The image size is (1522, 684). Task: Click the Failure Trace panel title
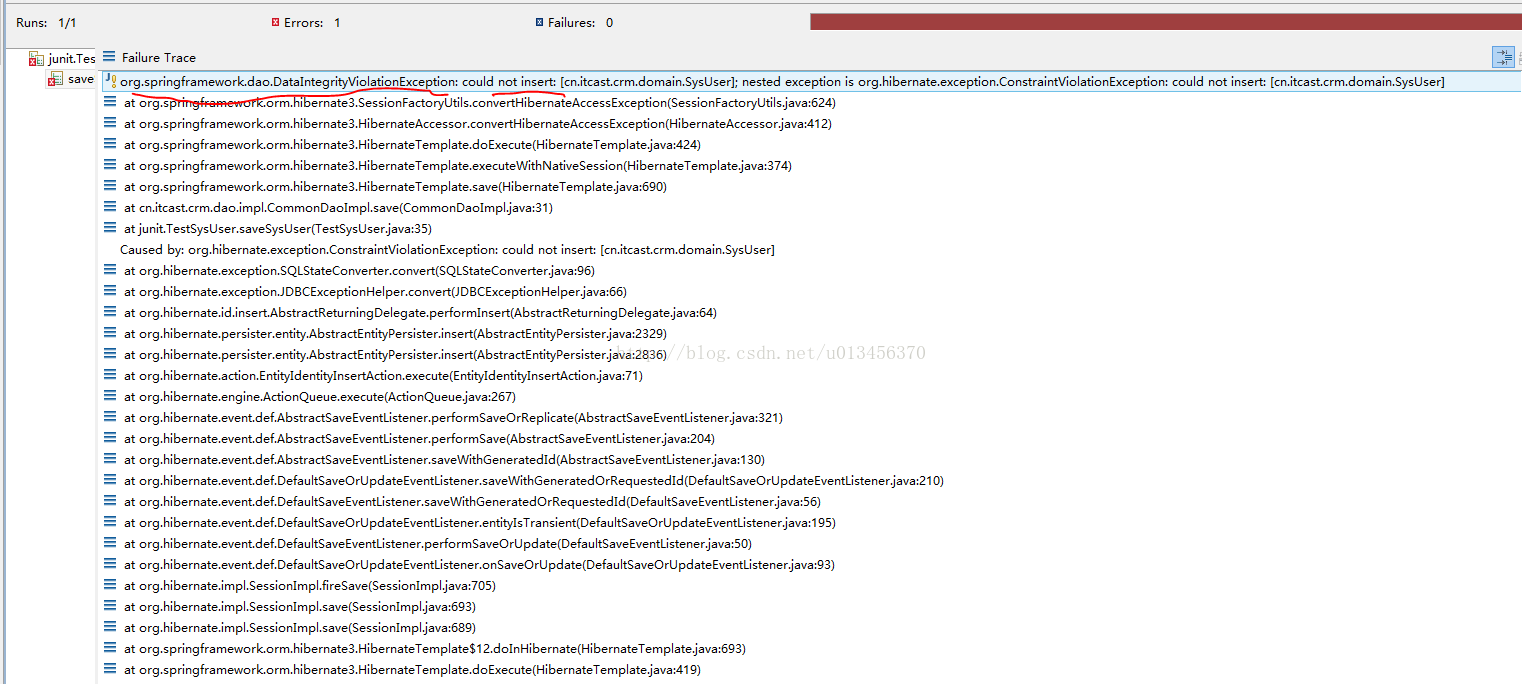point(159,58)
